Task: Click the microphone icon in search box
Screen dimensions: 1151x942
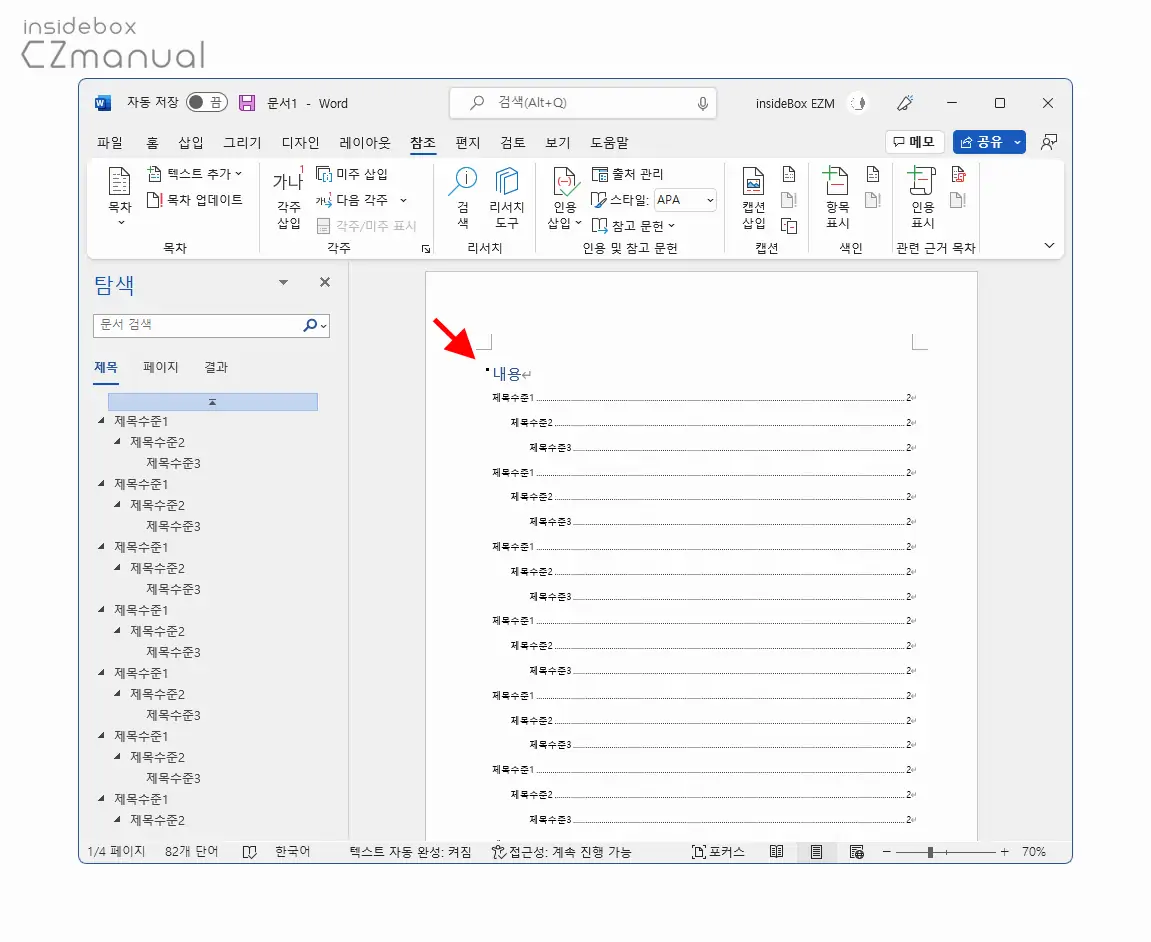Action: tap(702, 104)
